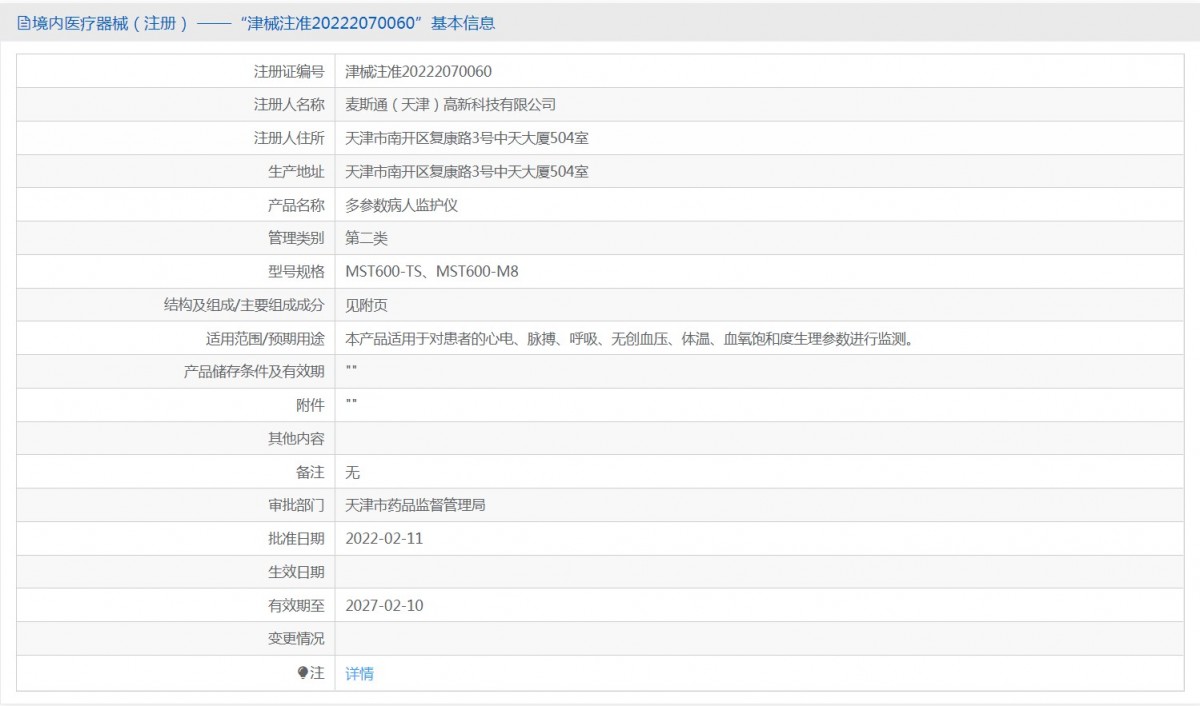Click the 结构及组成/主要组成成分 label
This screenshot has height=706, width=1200.
pyautogui.click(x=244, y=305)
